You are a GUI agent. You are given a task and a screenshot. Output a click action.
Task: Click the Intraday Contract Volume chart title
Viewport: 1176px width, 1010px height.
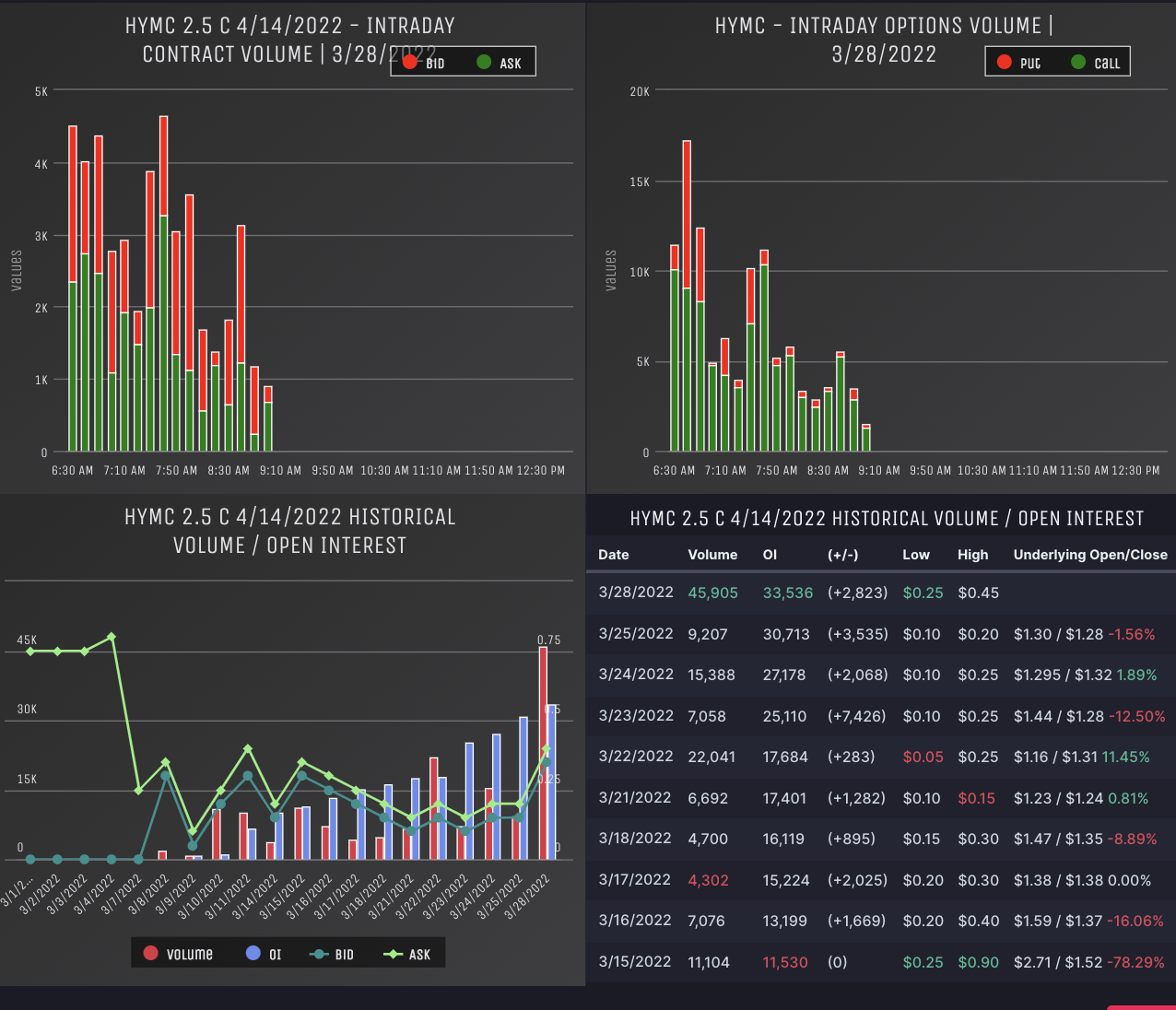290,40
